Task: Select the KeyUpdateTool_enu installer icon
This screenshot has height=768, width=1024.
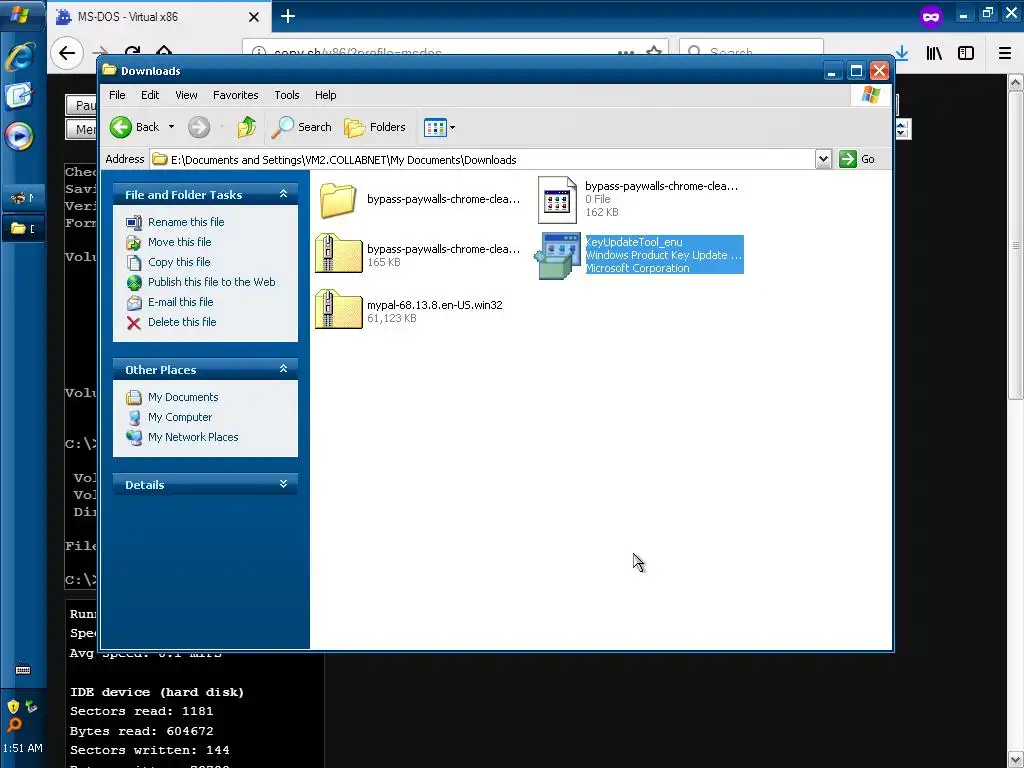Action: 557,255
